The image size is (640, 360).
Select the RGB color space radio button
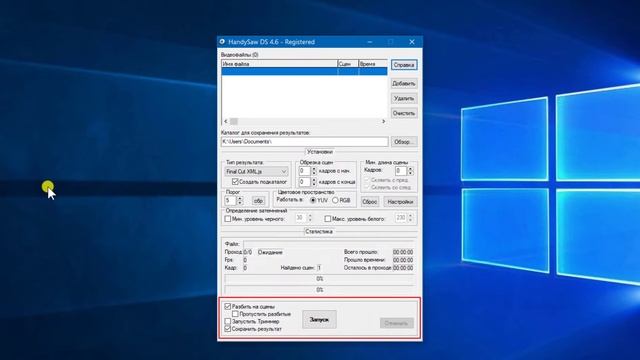(335, 200)
